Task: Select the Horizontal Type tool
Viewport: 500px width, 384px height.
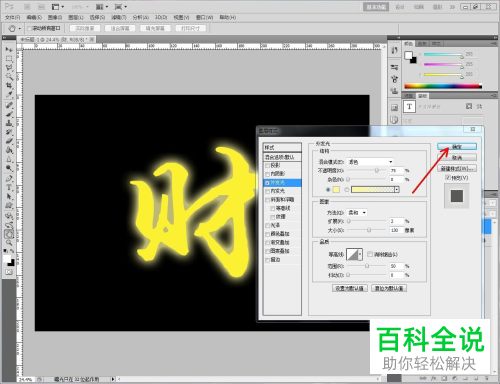Action: (9, 187)
